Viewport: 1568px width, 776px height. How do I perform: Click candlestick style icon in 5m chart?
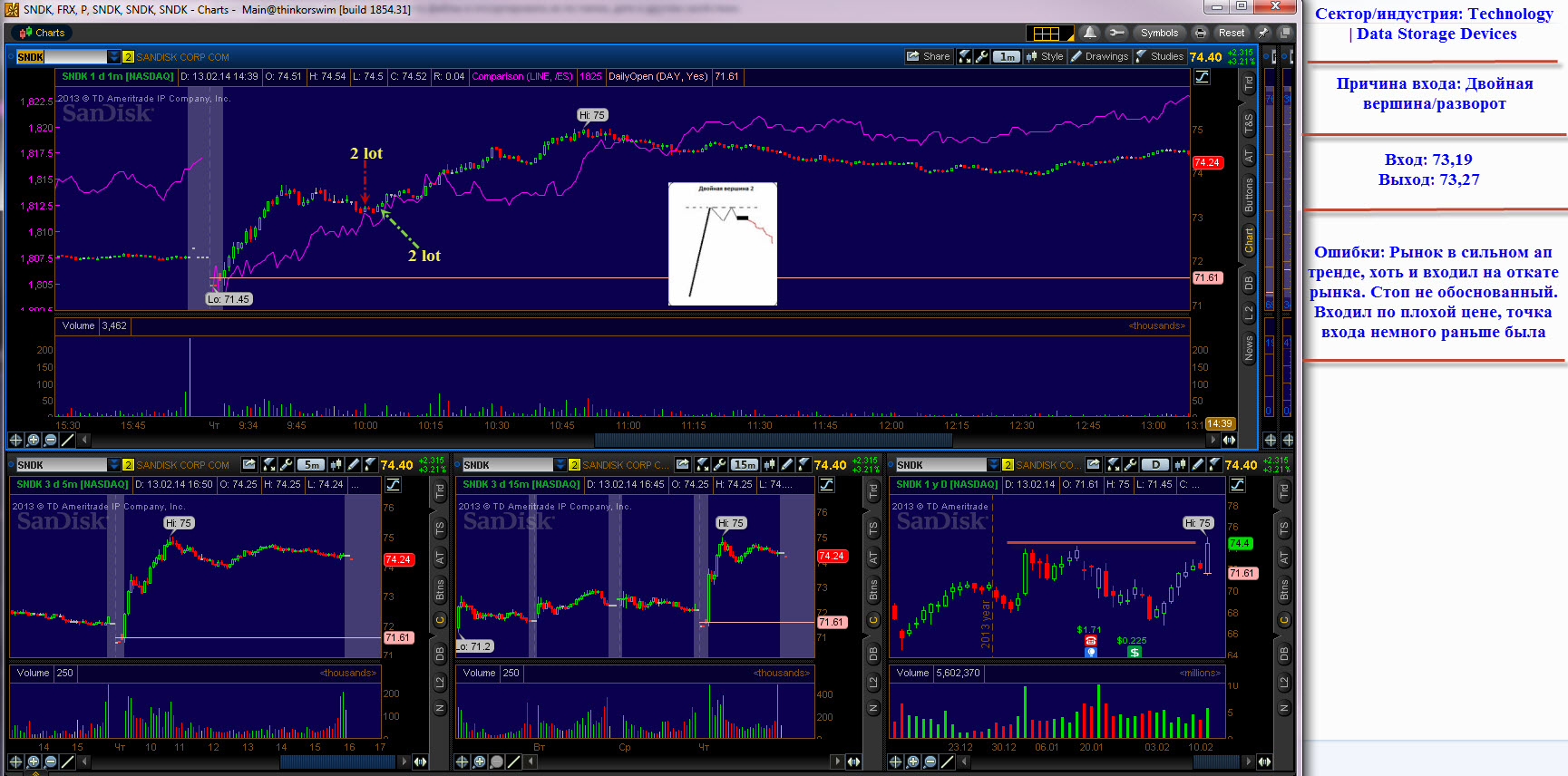click(x=336, y=464)
